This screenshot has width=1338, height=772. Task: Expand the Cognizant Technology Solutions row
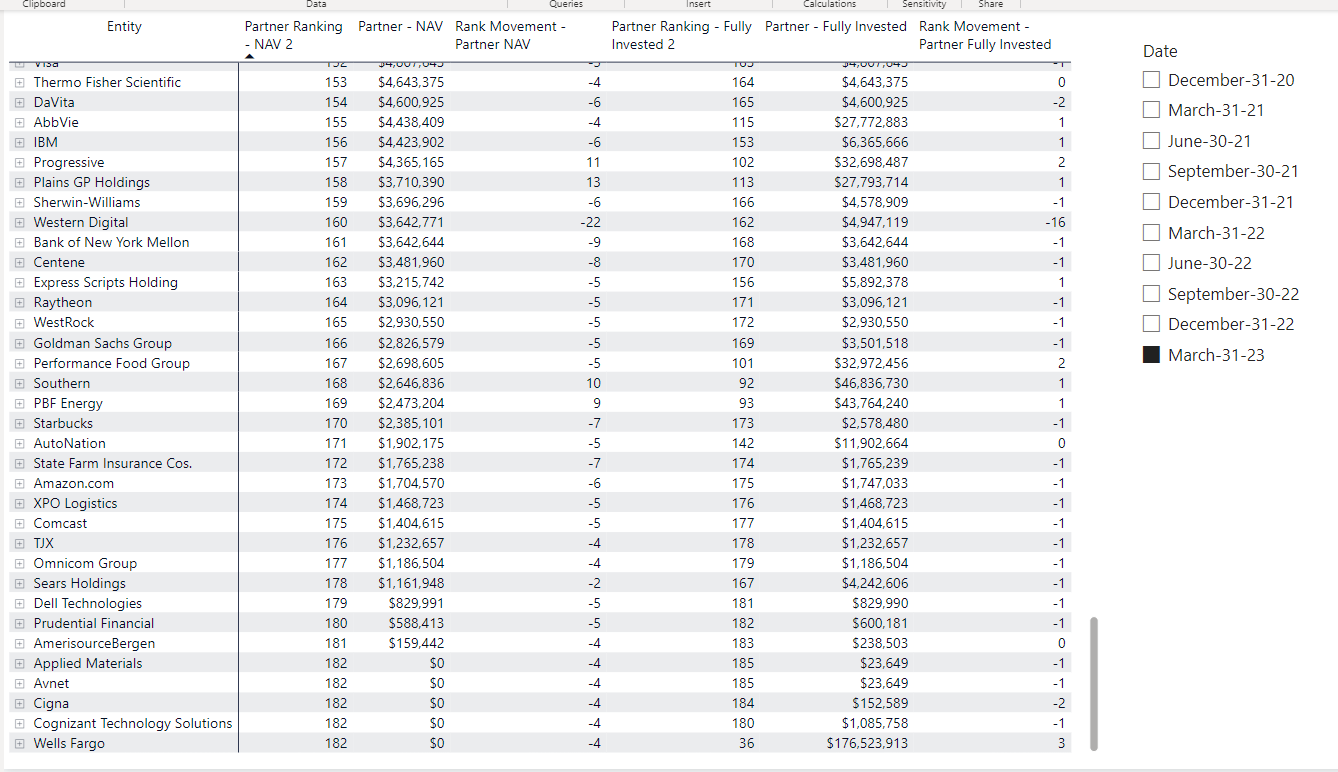tap(19, 723)
